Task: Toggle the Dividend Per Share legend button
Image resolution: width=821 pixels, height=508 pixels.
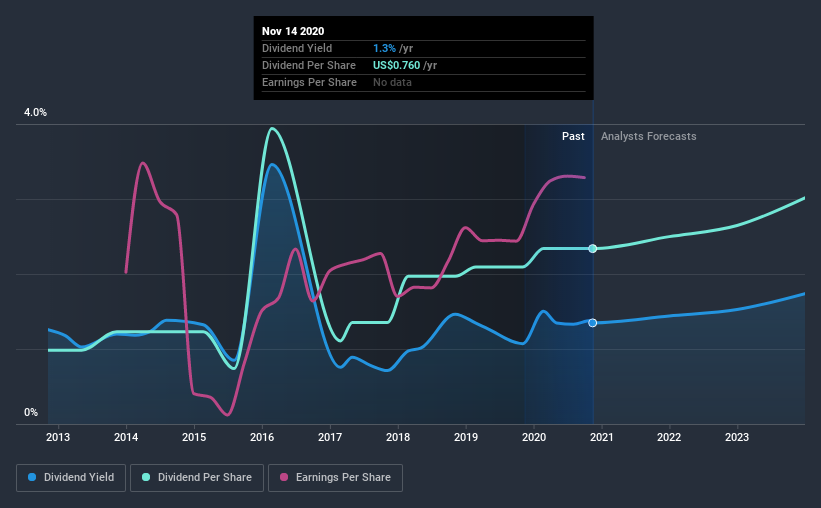Action: pos(197,478)
